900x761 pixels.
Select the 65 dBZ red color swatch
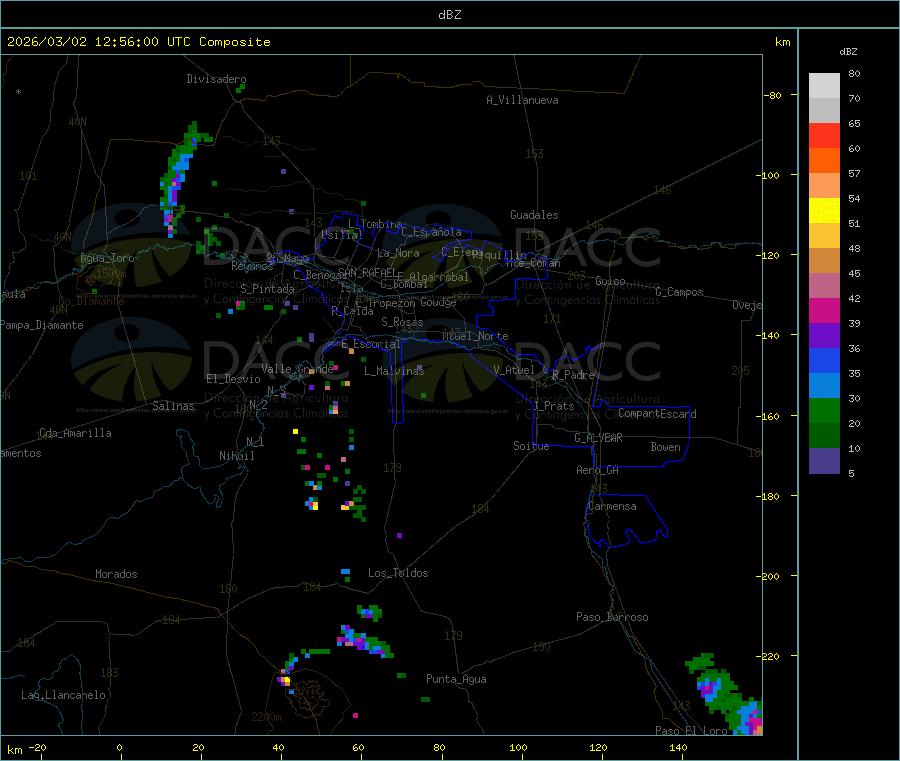(824, 135)
